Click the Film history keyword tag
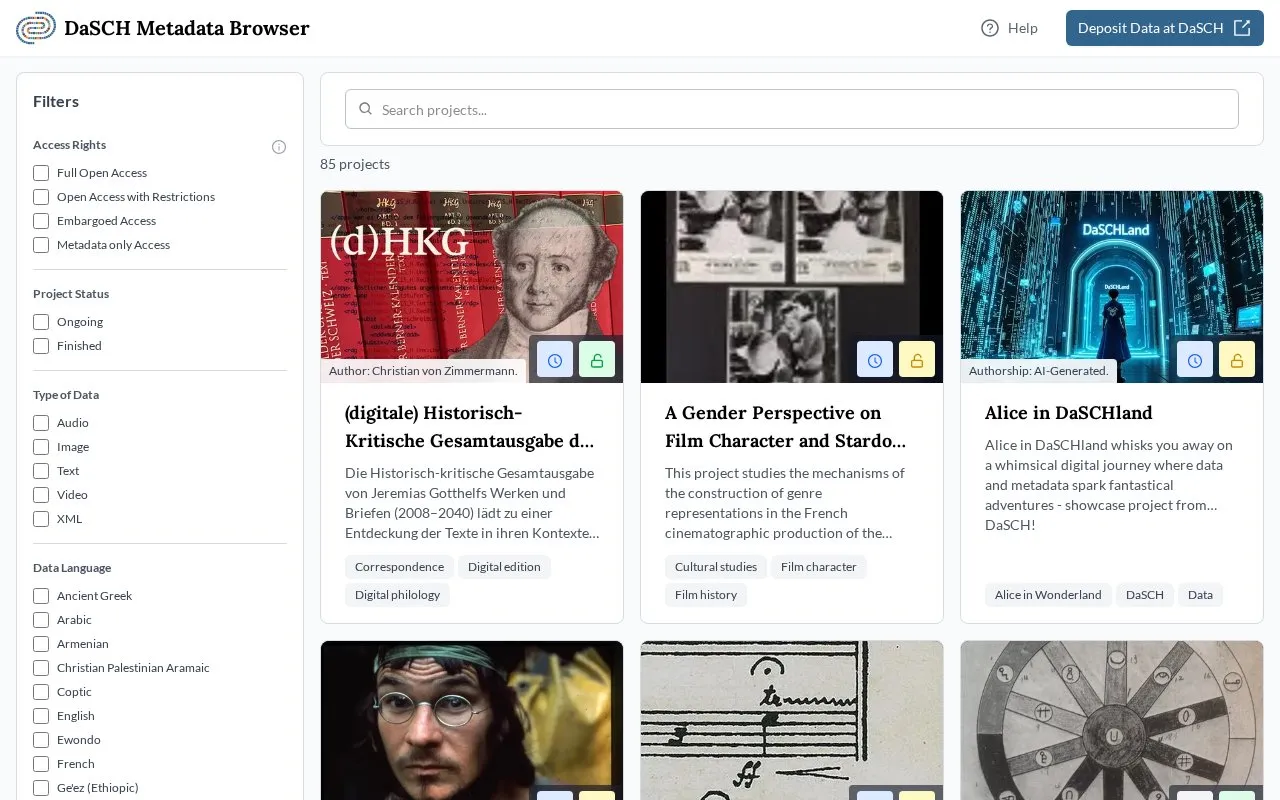 coord(706,595)
